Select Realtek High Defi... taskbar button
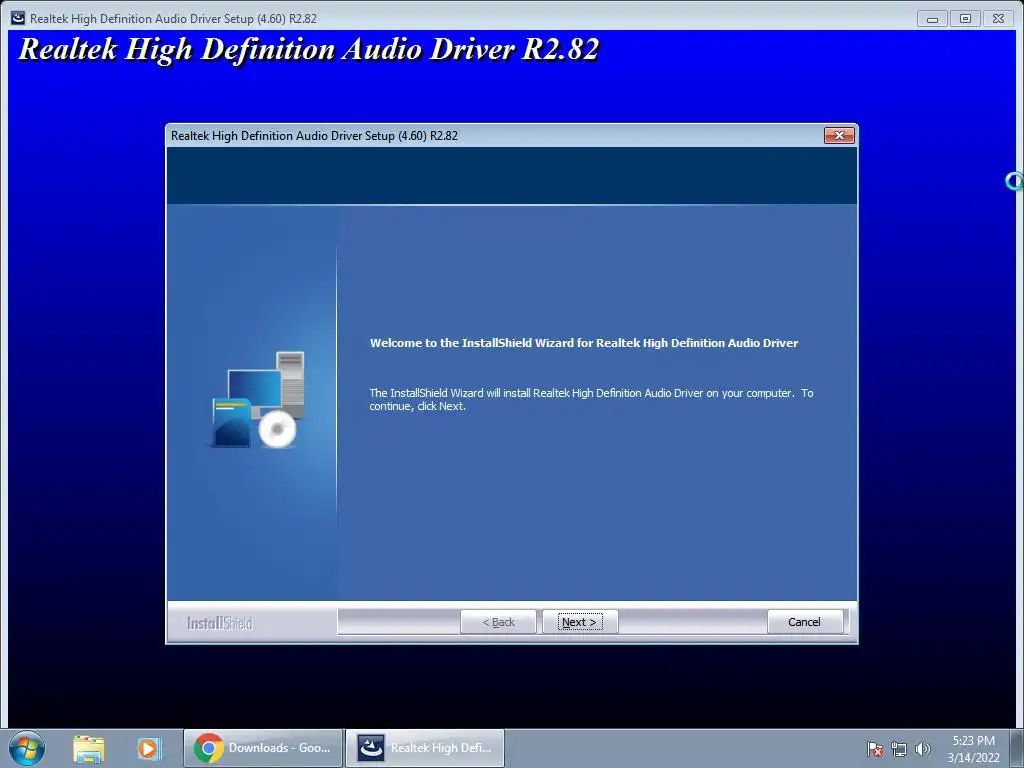Viewport: 1024px width, 768px height. point(425,748)
